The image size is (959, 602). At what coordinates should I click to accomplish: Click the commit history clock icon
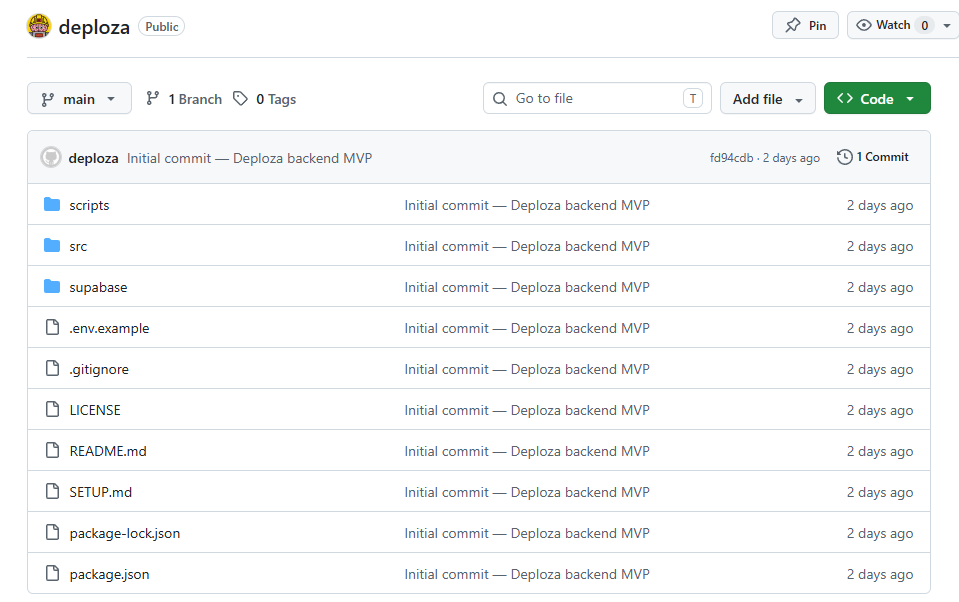coord(845,157)
